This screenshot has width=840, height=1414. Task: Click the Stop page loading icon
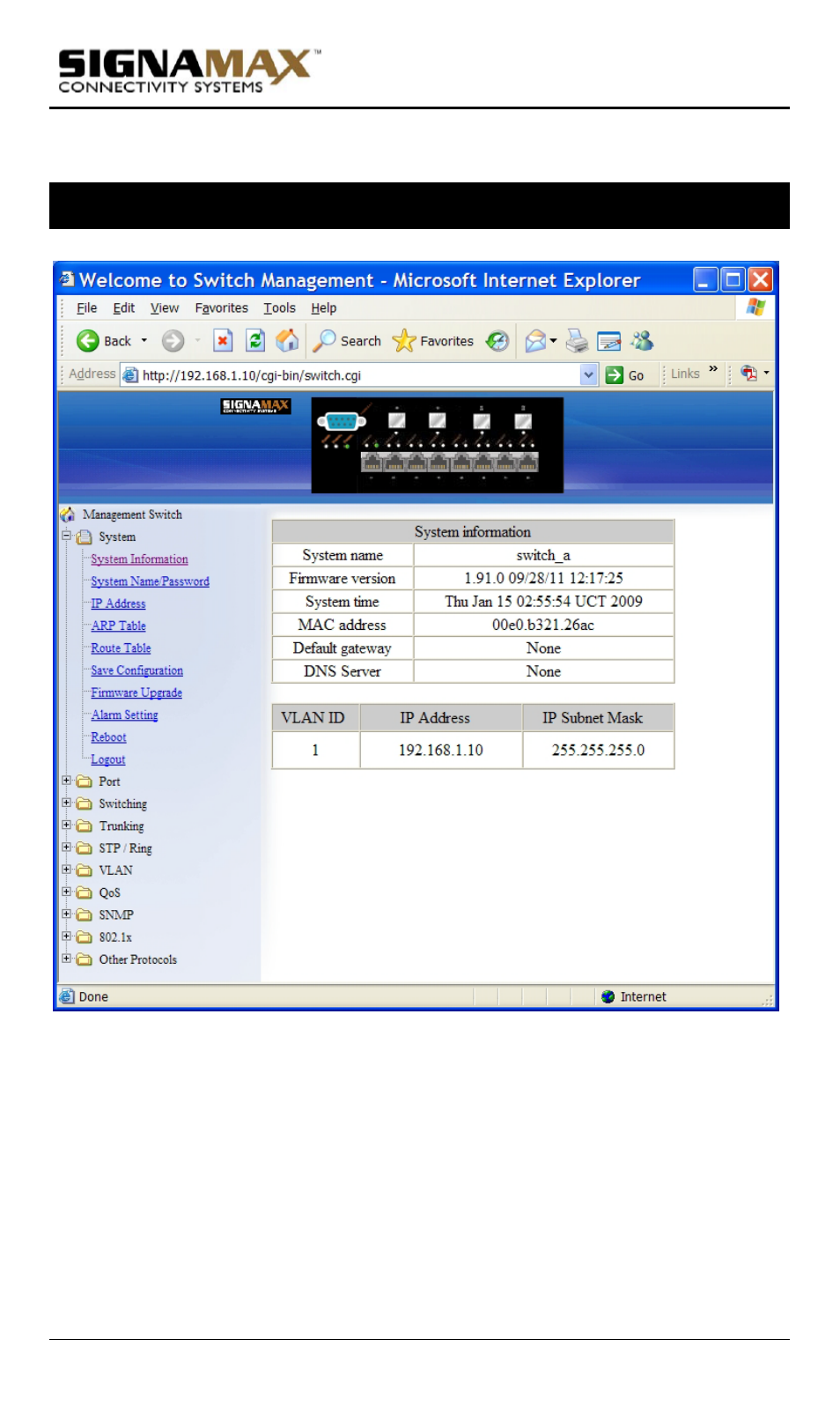pyautogui.click(x=223, y=340)
